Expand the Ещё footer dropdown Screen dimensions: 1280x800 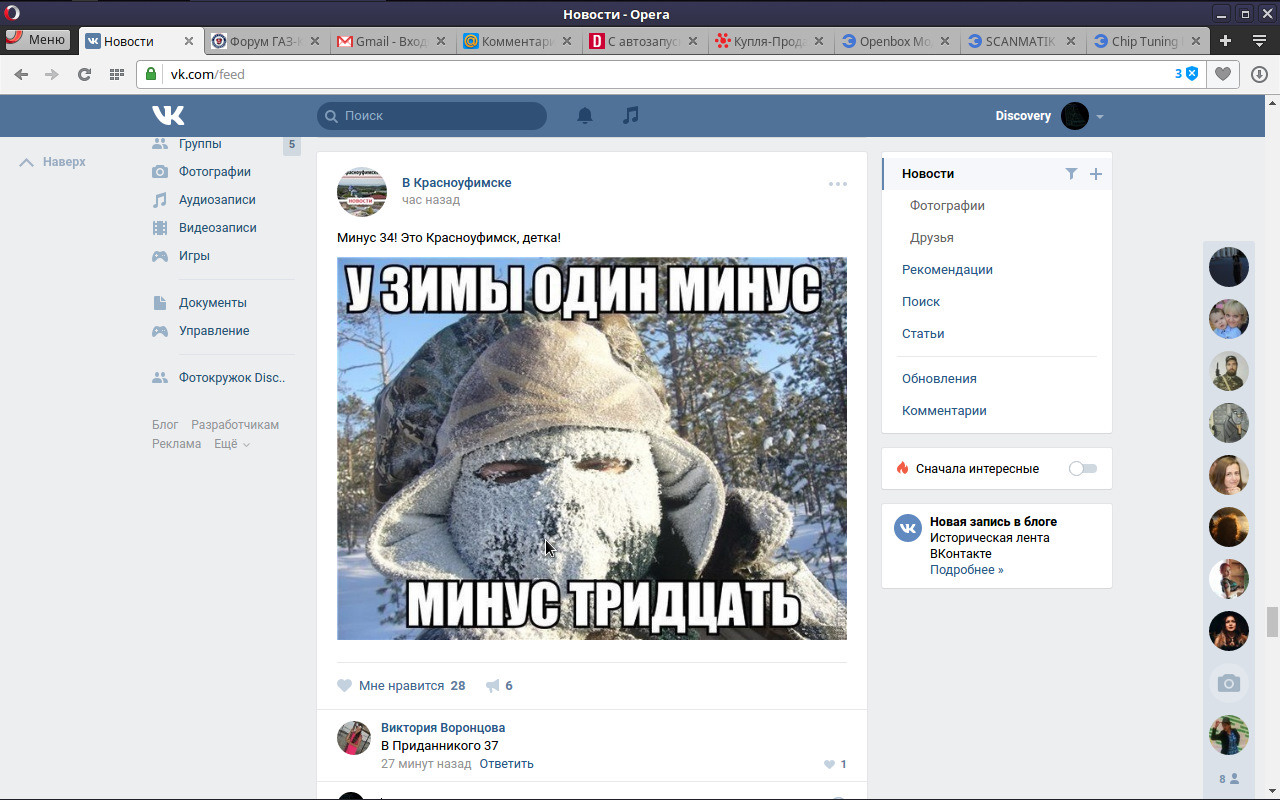tap(232, 444)
